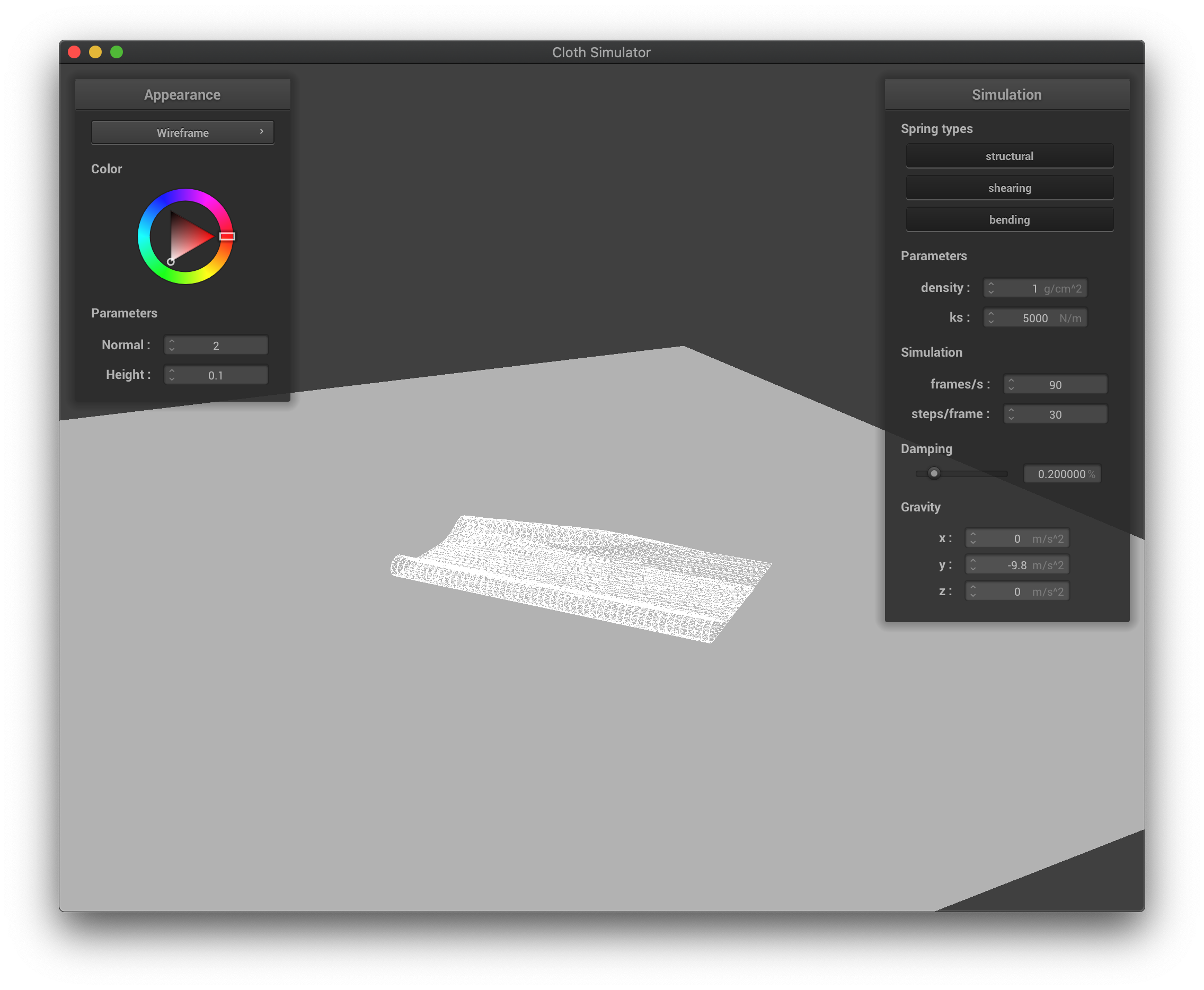
Task: Click the Gravity z stepper arrows
Action: click(x=972, y=591)
